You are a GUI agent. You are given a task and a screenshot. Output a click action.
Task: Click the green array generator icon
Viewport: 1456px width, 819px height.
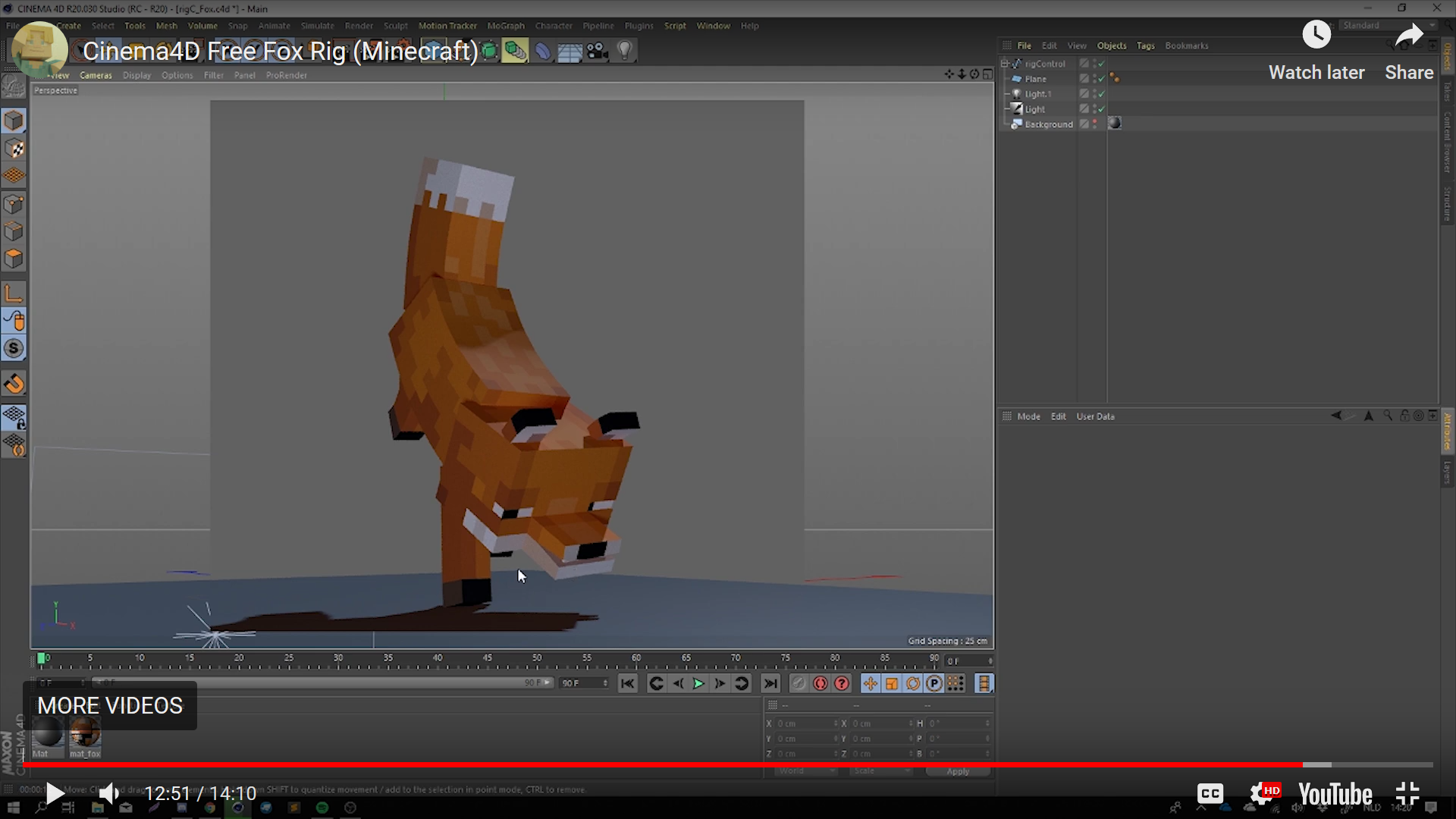pyautogui.click(x=515, y=51)
